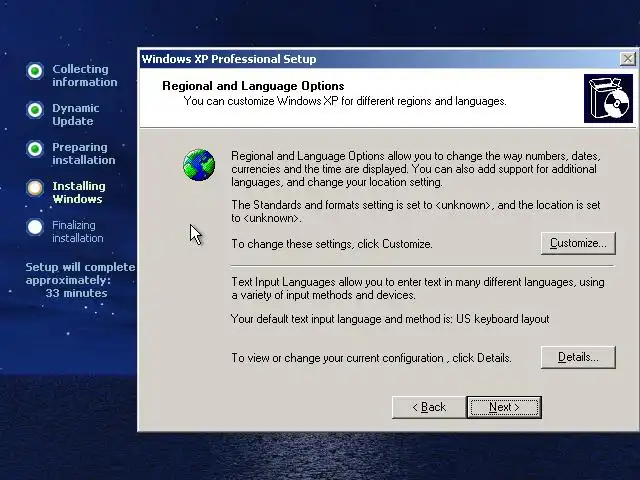Click the "You can customize Windows XP" subtitle
The height and width of the screenshot is (480, 640).
[x=345, y=101]
